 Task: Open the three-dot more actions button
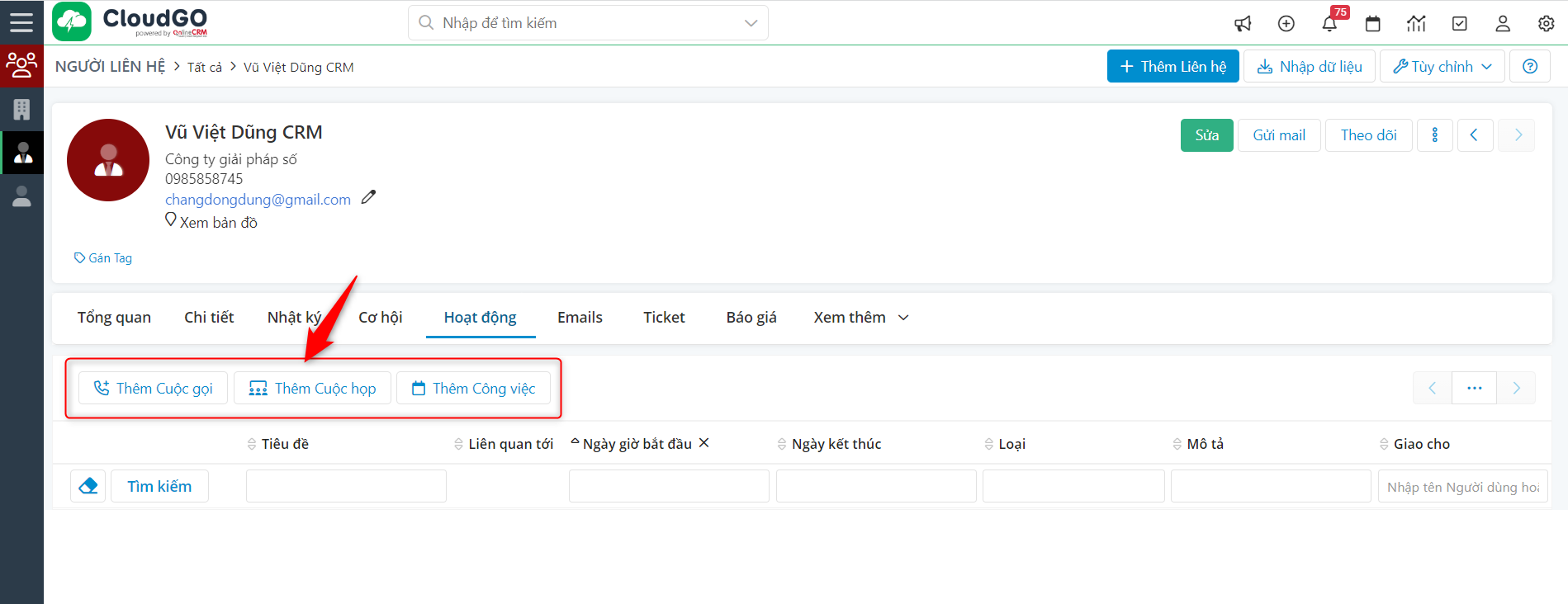pos(1435,135)
